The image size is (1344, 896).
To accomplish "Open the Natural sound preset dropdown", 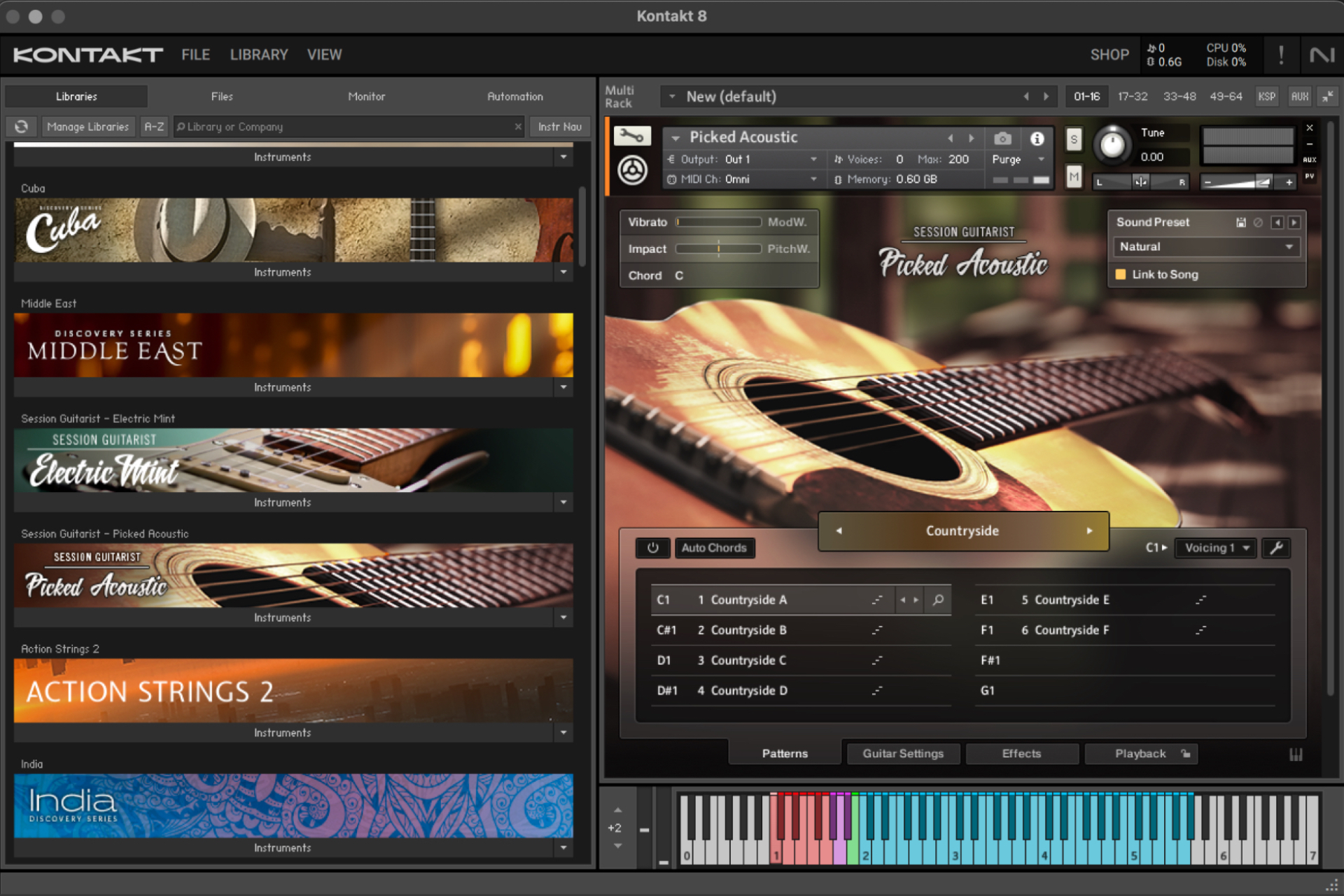I will pyautogui.click(x=1205, y=246).
